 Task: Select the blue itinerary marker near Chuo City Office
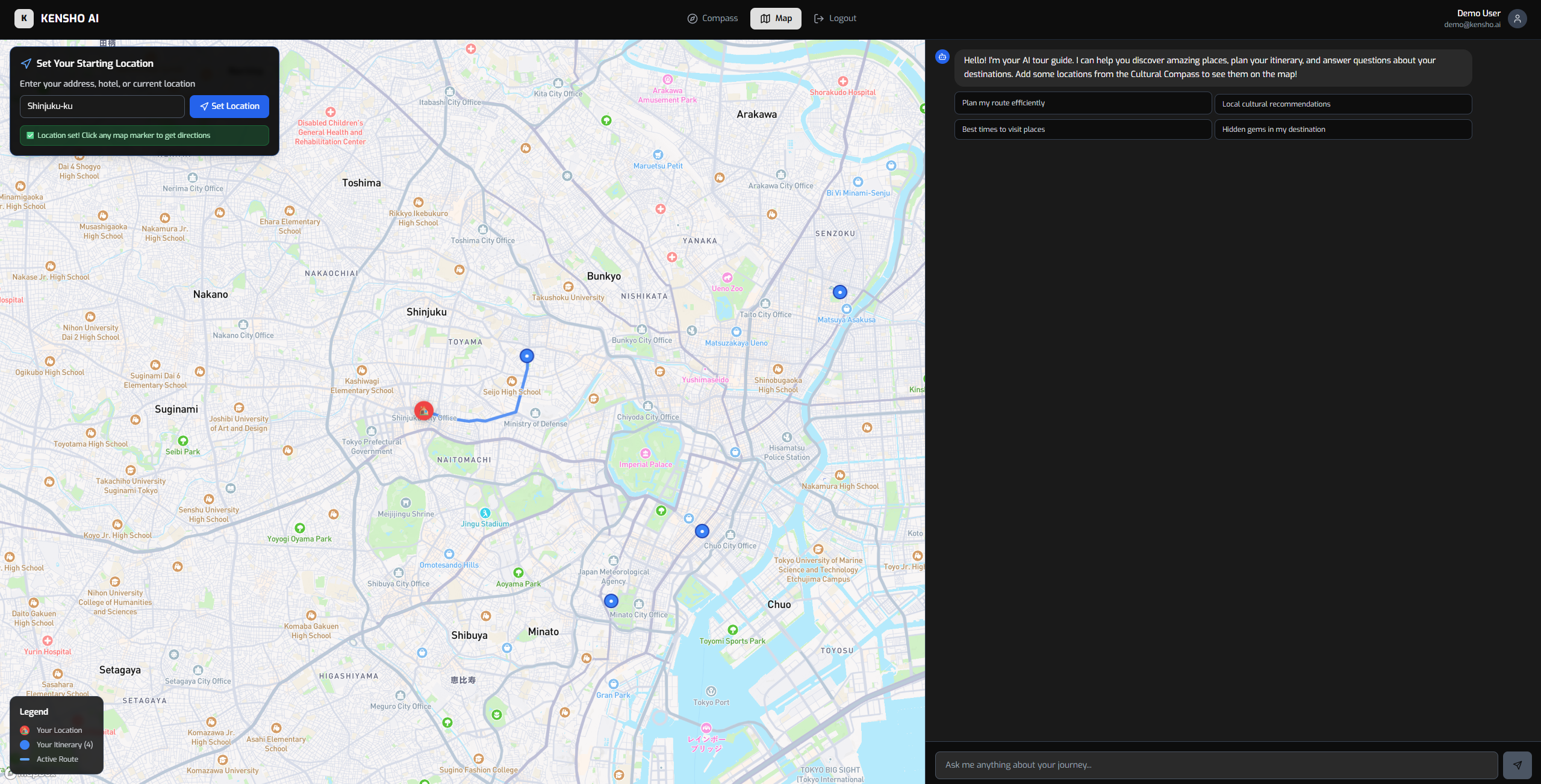(x=702, y=531)
